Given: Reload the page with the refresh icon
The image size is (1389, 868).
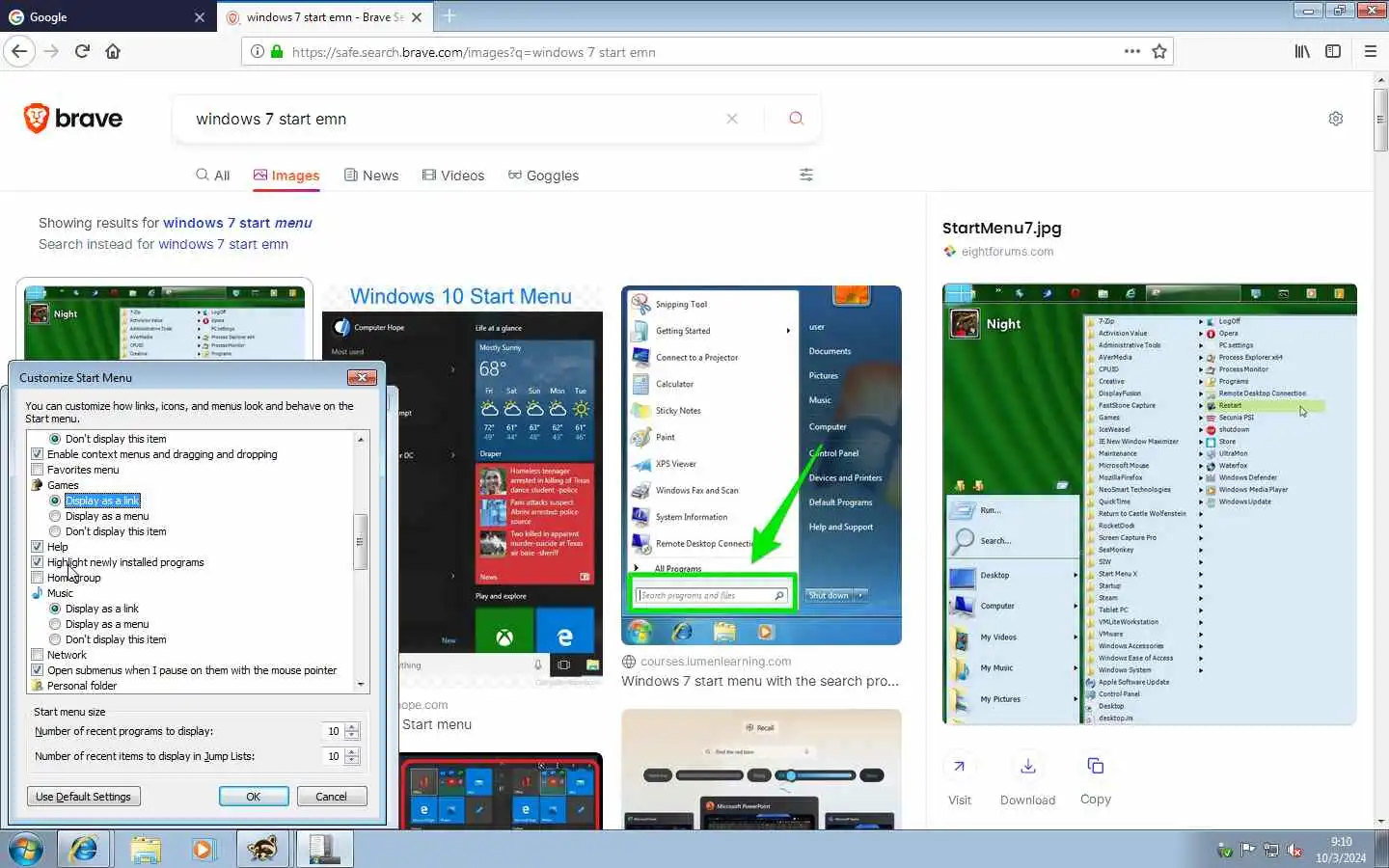Looking at the screenshot, I should click(x=82, y=51).
